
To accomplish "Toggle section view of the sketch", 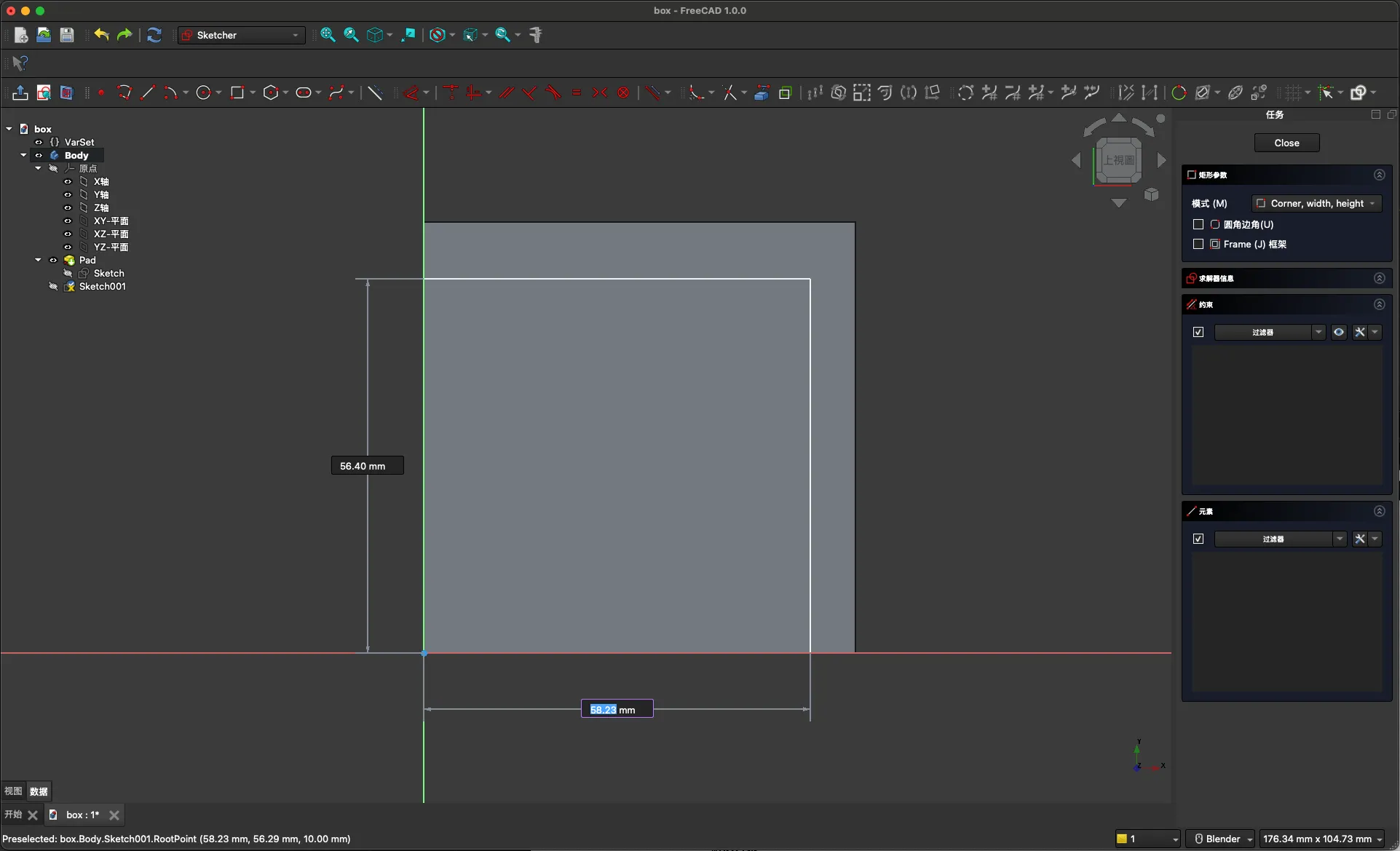I will [67, 92].
